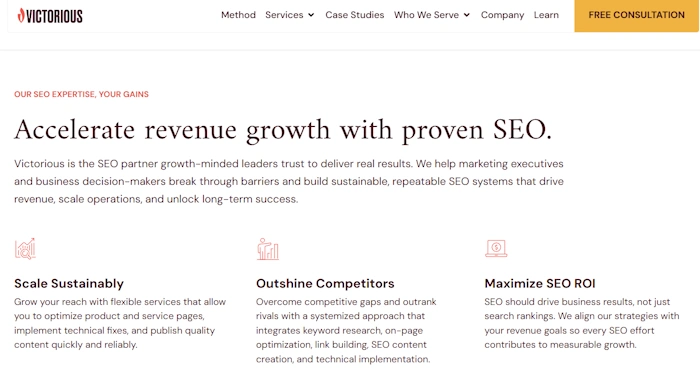
Task: Click the Outshine Competitors bar chart icon
Action: pos(268,249)
